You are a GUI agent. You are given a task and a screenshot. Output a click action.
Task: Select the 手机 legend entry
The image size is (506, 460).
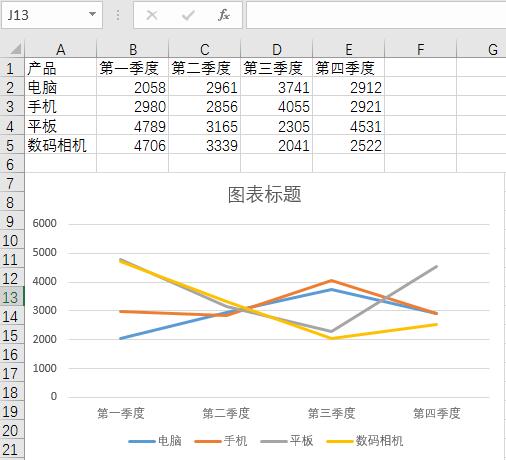(x=221, y=441)
